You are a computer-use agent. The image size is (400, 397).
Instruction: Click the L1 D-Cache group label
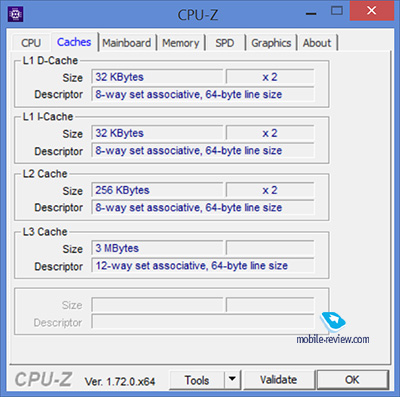50,61
